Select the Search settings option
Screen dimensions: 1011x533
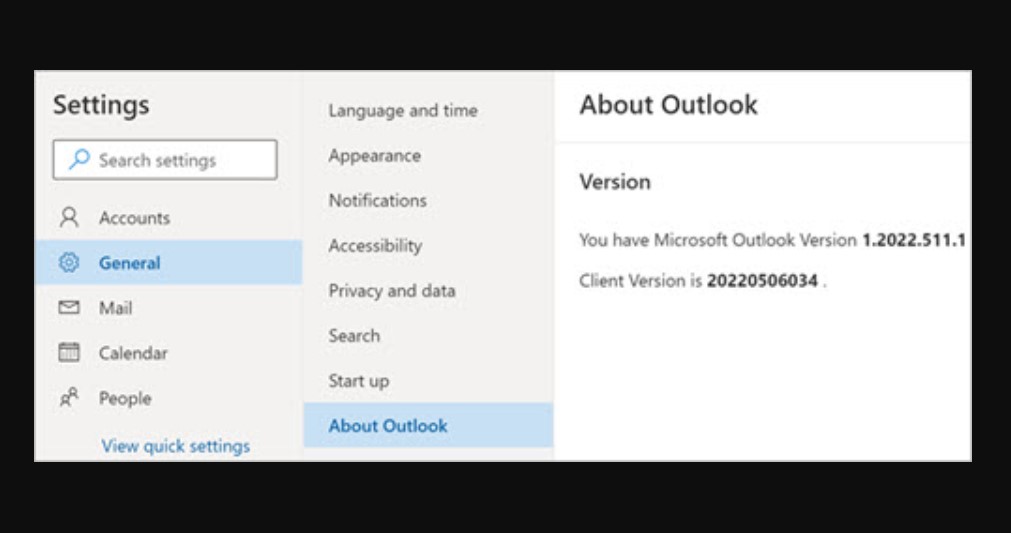click(354, 336)
